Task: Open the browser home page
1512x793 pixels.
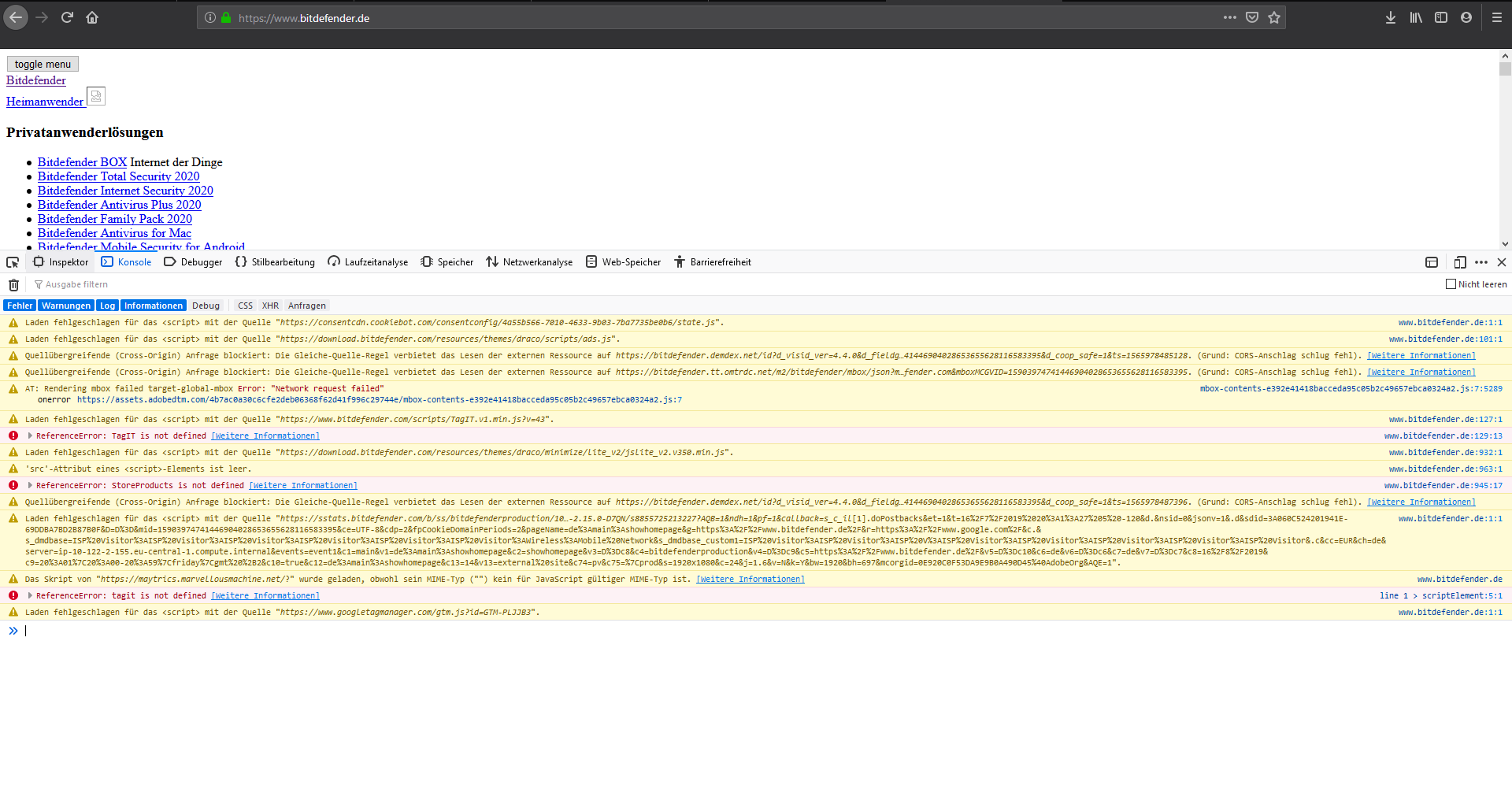Action: pos(92,17)
